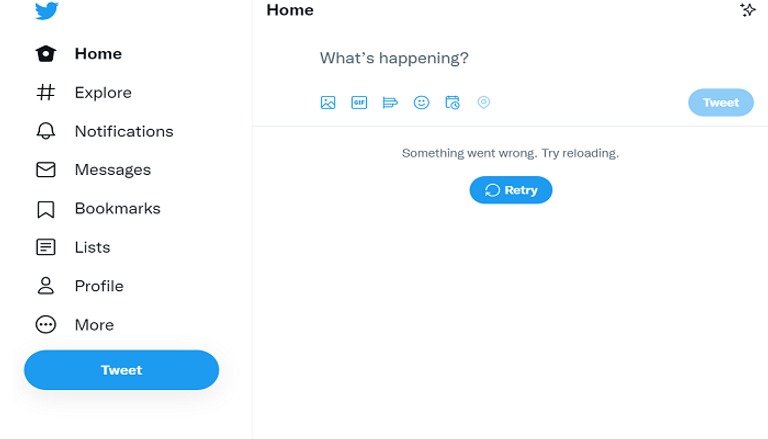Screen dimensions: 768x439
Task: Expand the More menu
Action: click(94, 325)
